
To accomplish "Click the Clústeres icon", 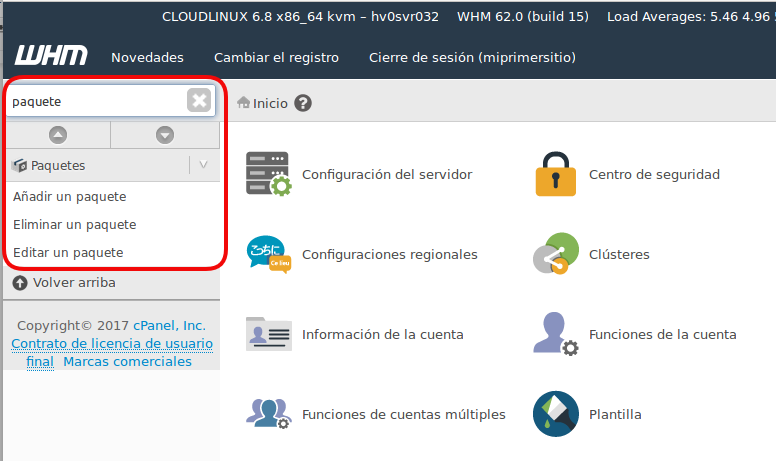I will point(556,254).
